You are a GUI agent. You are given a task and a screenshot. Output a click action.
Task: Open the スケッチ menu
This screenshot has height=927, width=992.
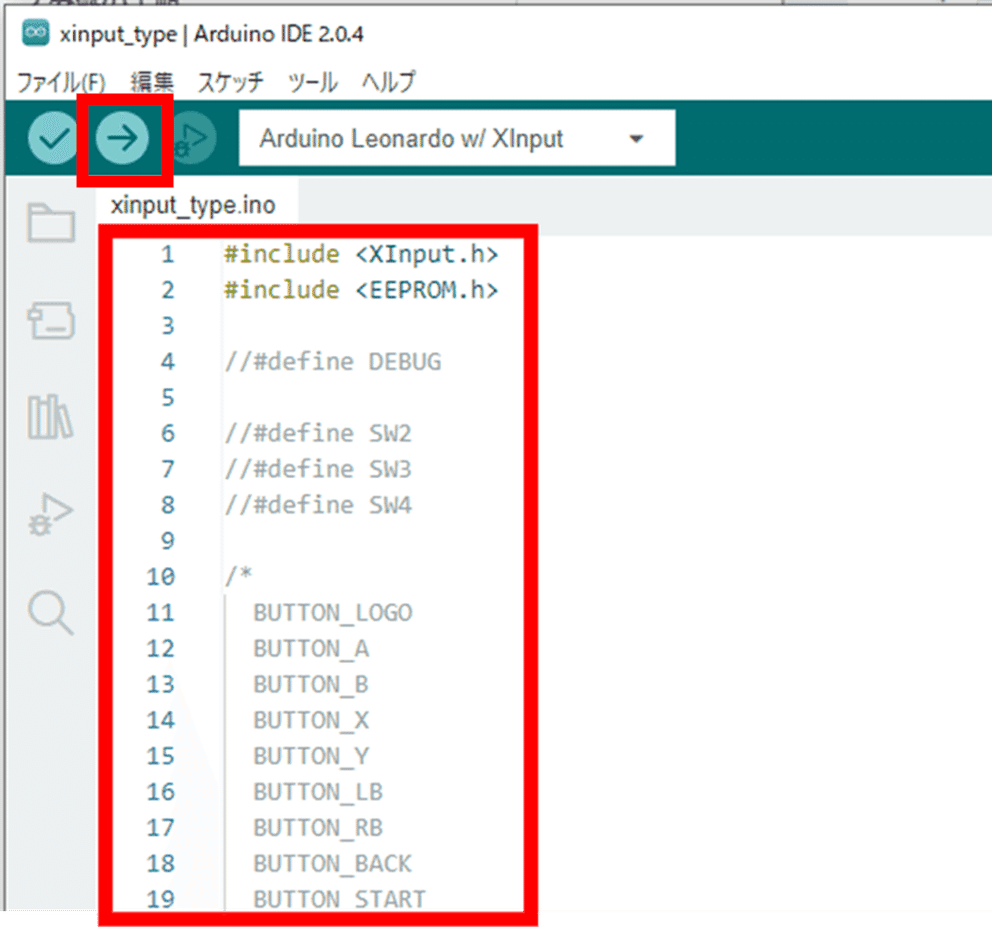[230, 82]
